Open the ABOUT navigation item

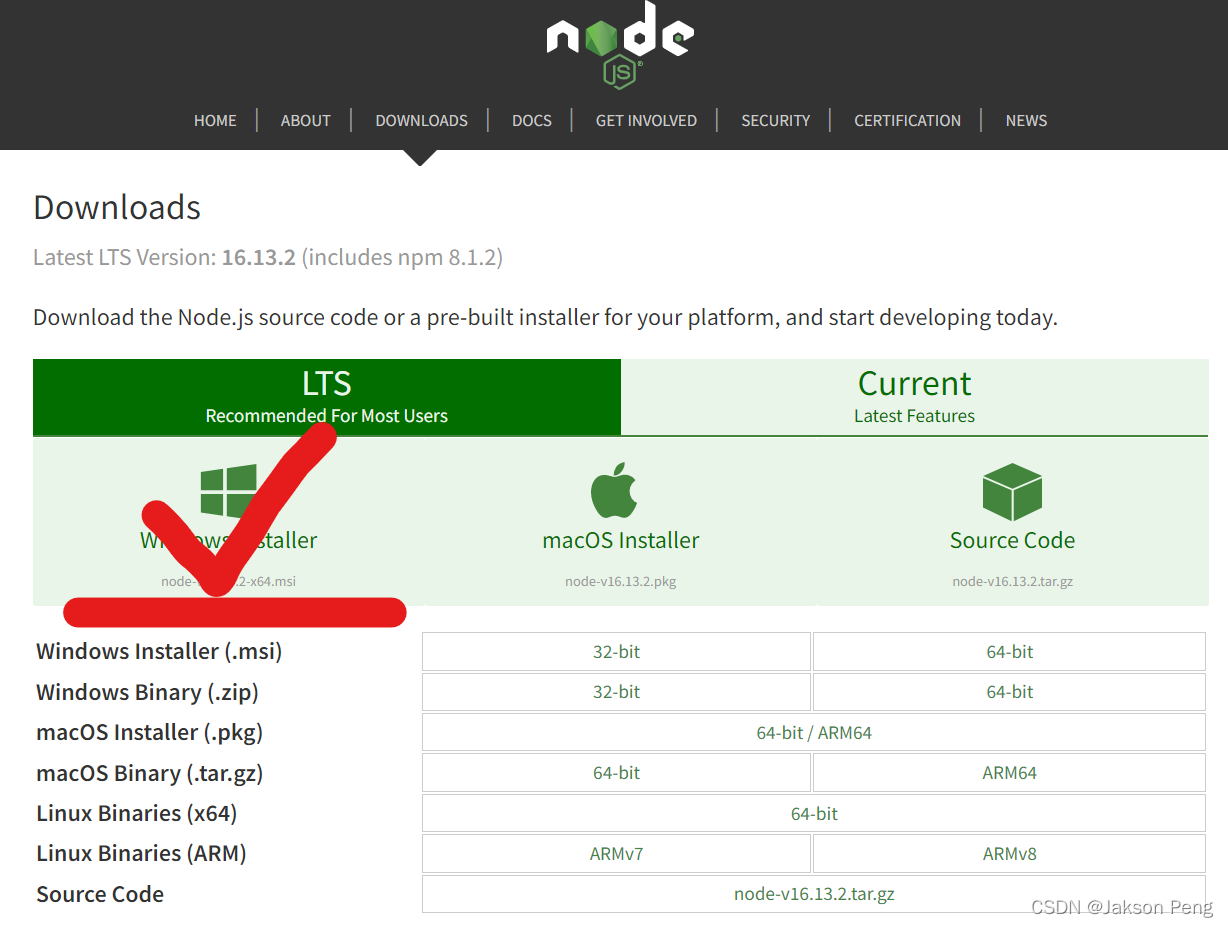pos(305,120)
